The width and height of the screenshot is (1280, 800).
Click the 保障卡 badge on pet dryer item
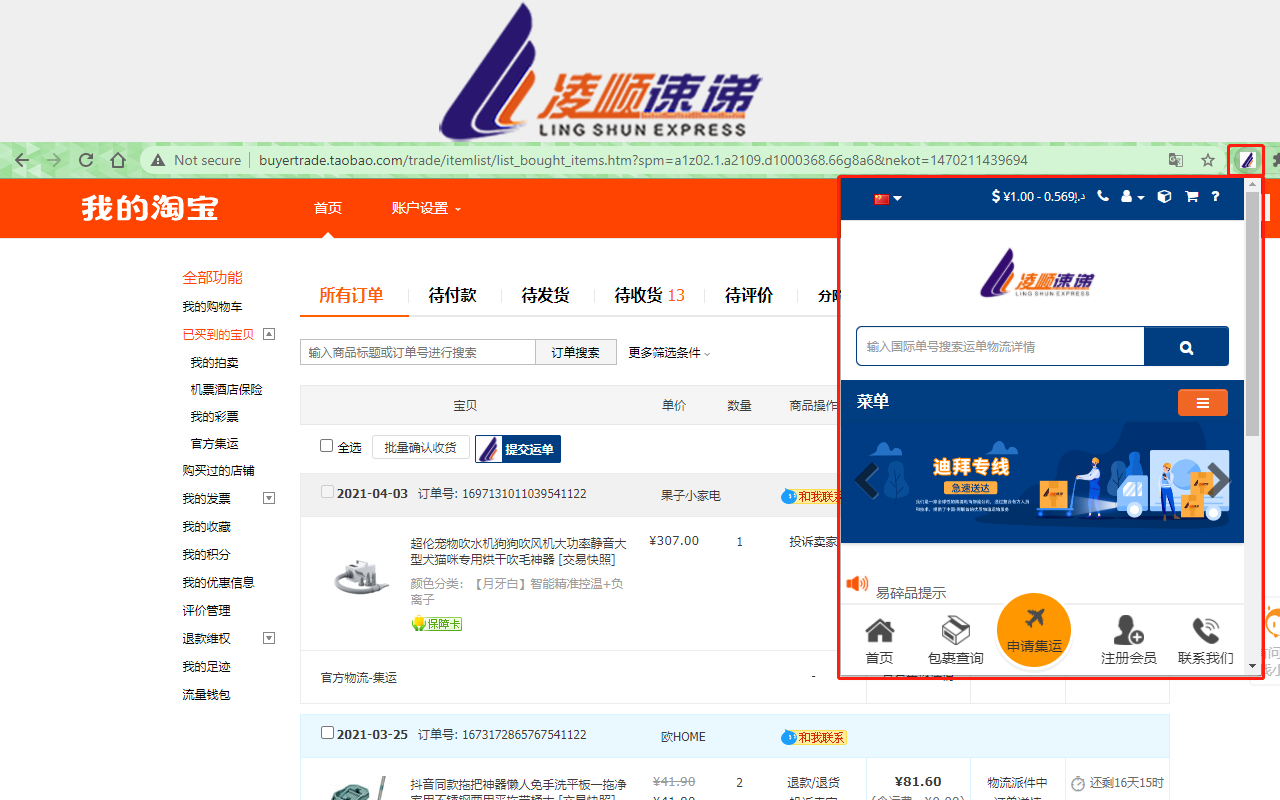pos(436,624)
